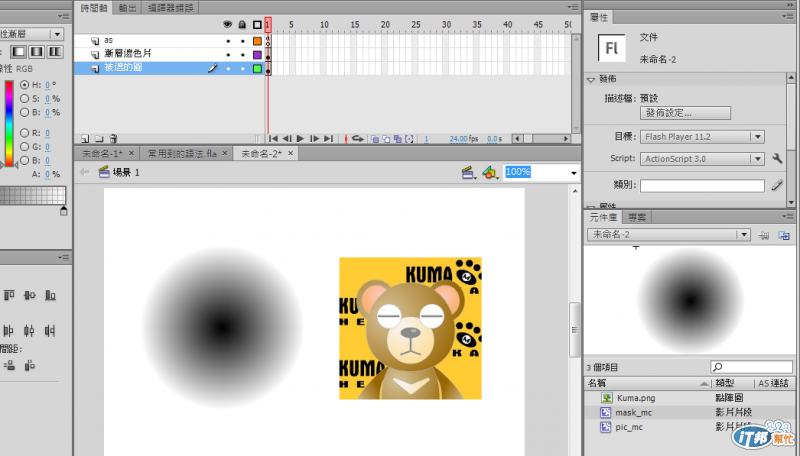Play the timeline animation
800x456 pixels.
click(301, 139)
